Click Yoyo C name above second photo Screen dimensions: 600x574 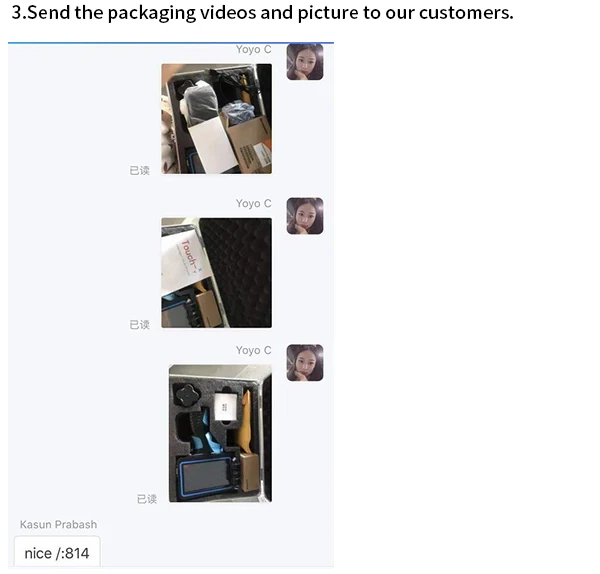[253, 203]
